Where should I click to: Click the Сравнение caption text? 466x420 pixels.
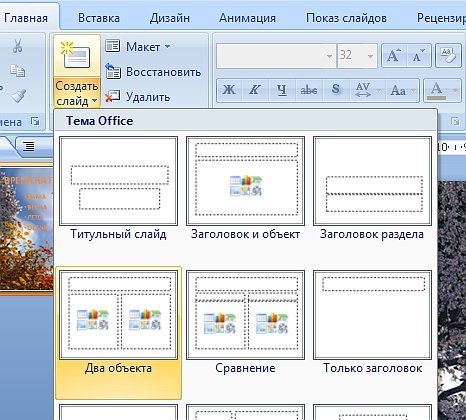(x=245, y=368)
